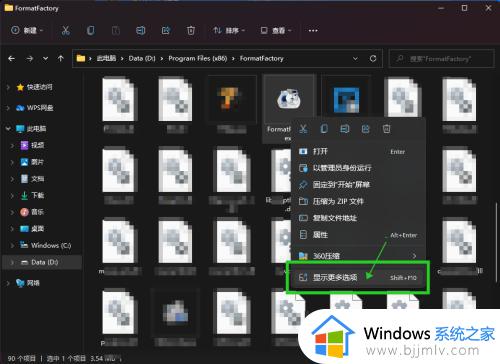Click the Delete icon in the context menu
500x364 pixels.
click(387, 129)
